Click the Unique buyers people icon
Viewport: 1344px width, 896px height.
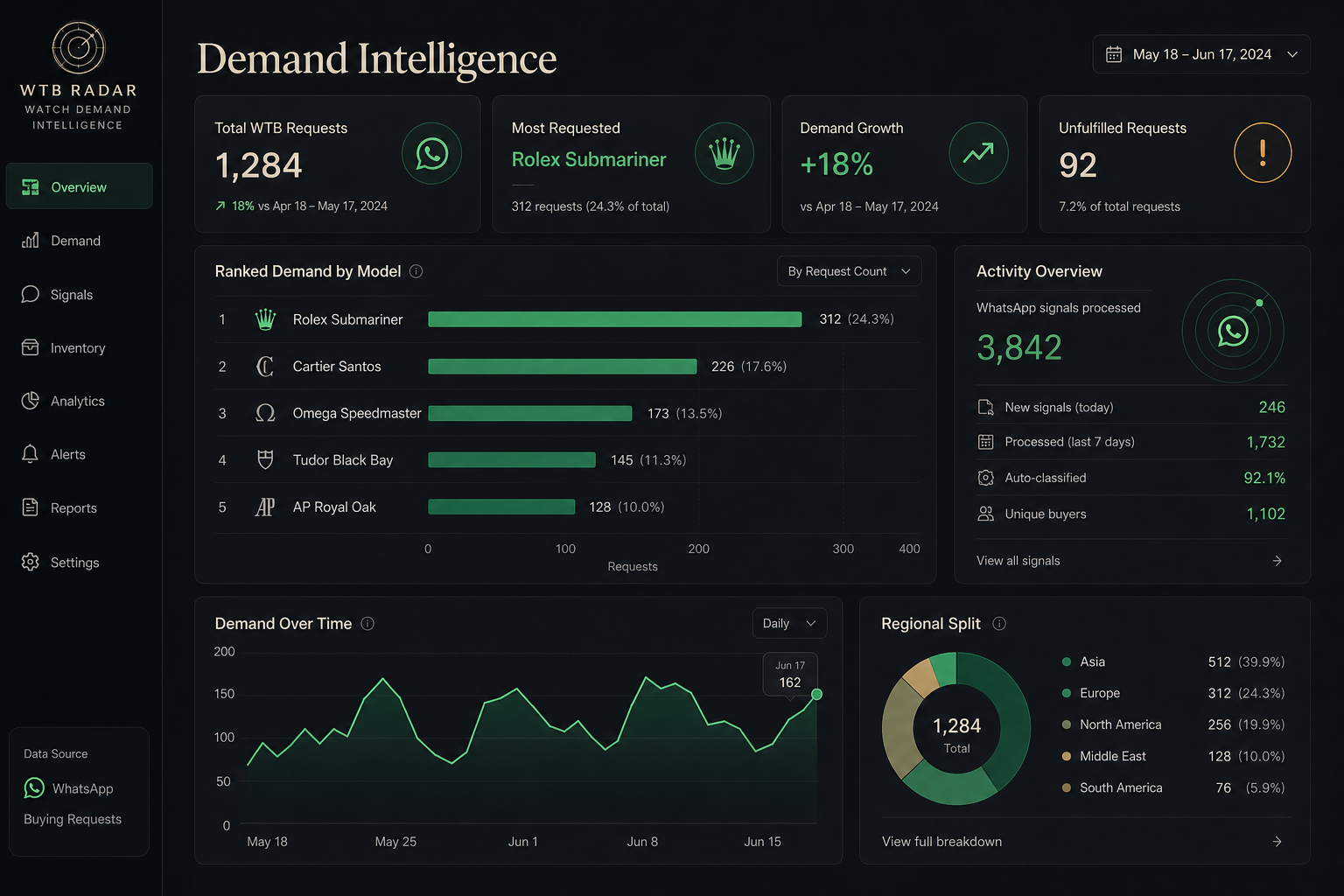985,514
